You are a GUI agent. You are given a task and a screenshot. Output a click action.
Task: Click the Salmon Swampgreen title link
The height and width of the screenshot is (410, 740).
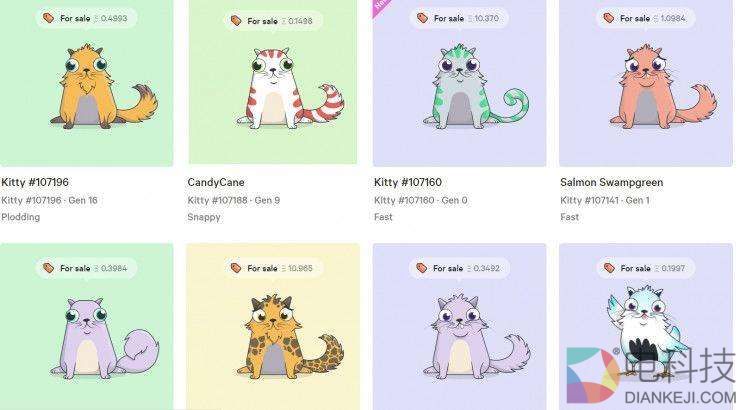click(612, 182)
